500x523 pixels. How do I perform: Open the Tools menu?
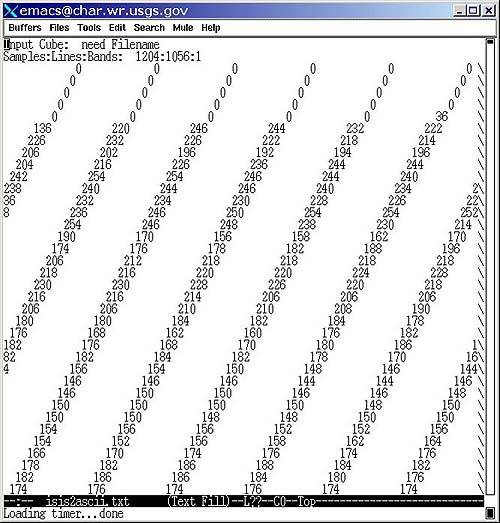(x=89, y=27)
